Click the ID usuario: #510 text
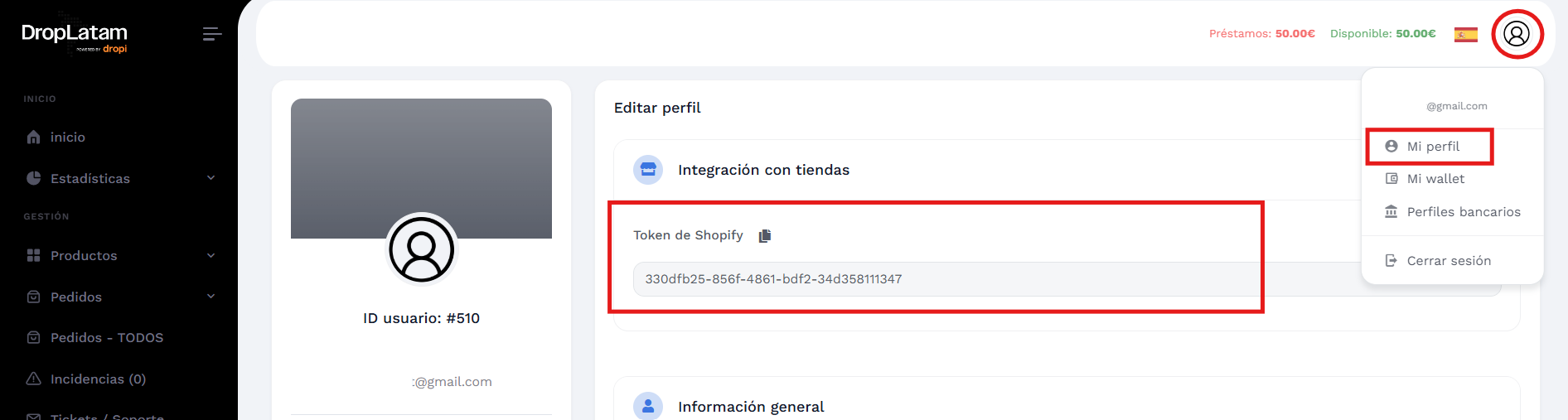This screenshot has height=420, width=1568. [x=421, y=318]
